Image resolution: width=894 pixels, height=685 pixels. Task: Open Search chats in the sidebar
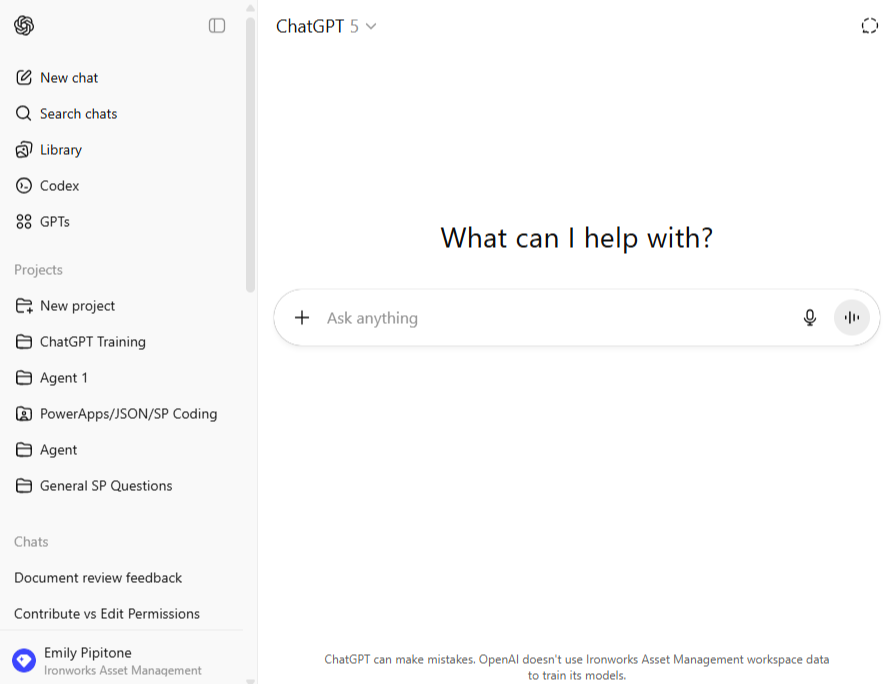point(78,114)
